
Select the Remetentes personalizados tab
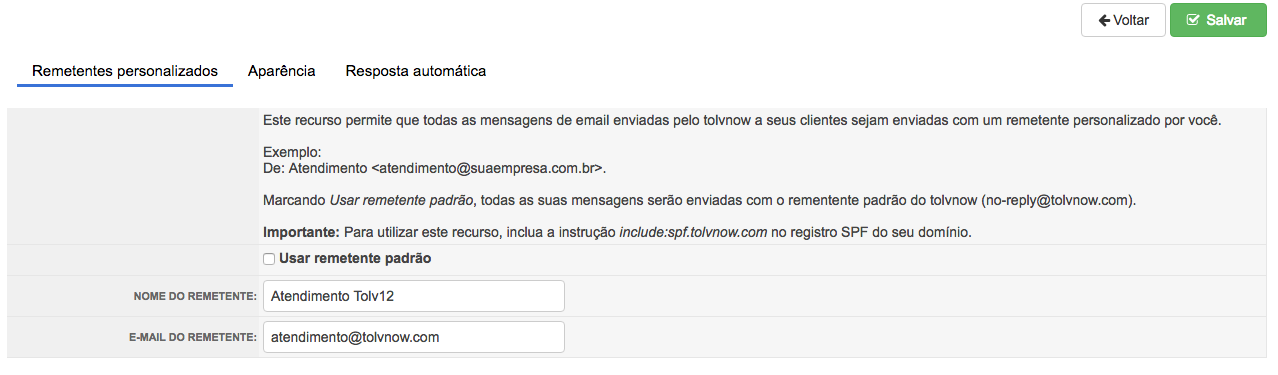coord(125,71)
